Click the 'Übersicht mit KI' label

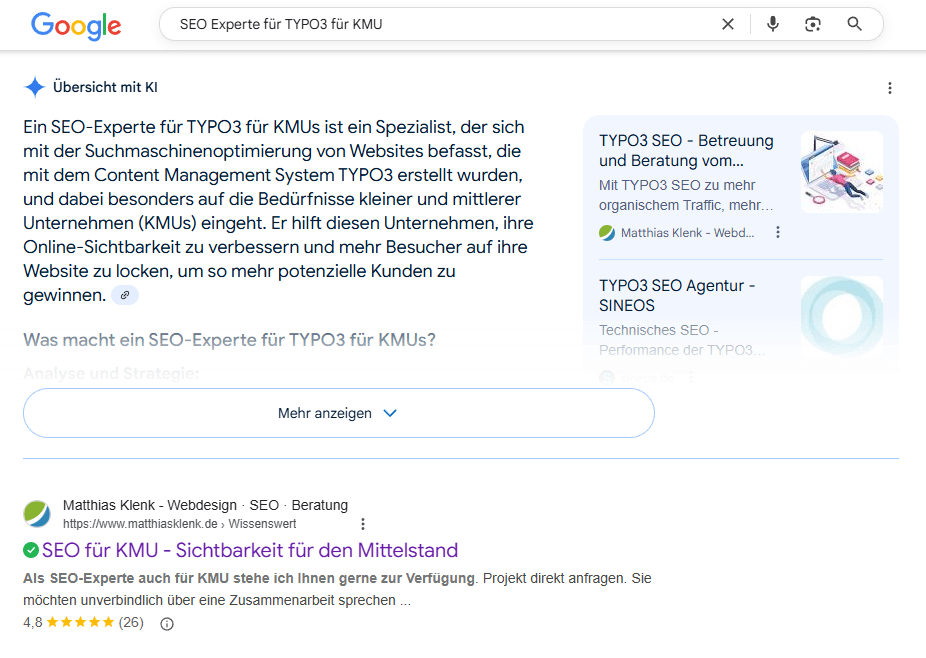(x=105, y=87)
